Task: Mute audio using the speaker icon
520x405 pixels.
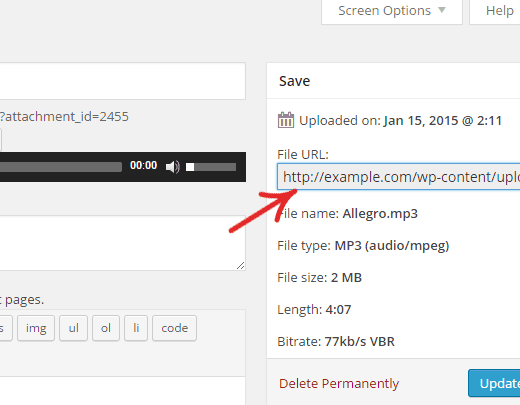Action: [173, 167]
